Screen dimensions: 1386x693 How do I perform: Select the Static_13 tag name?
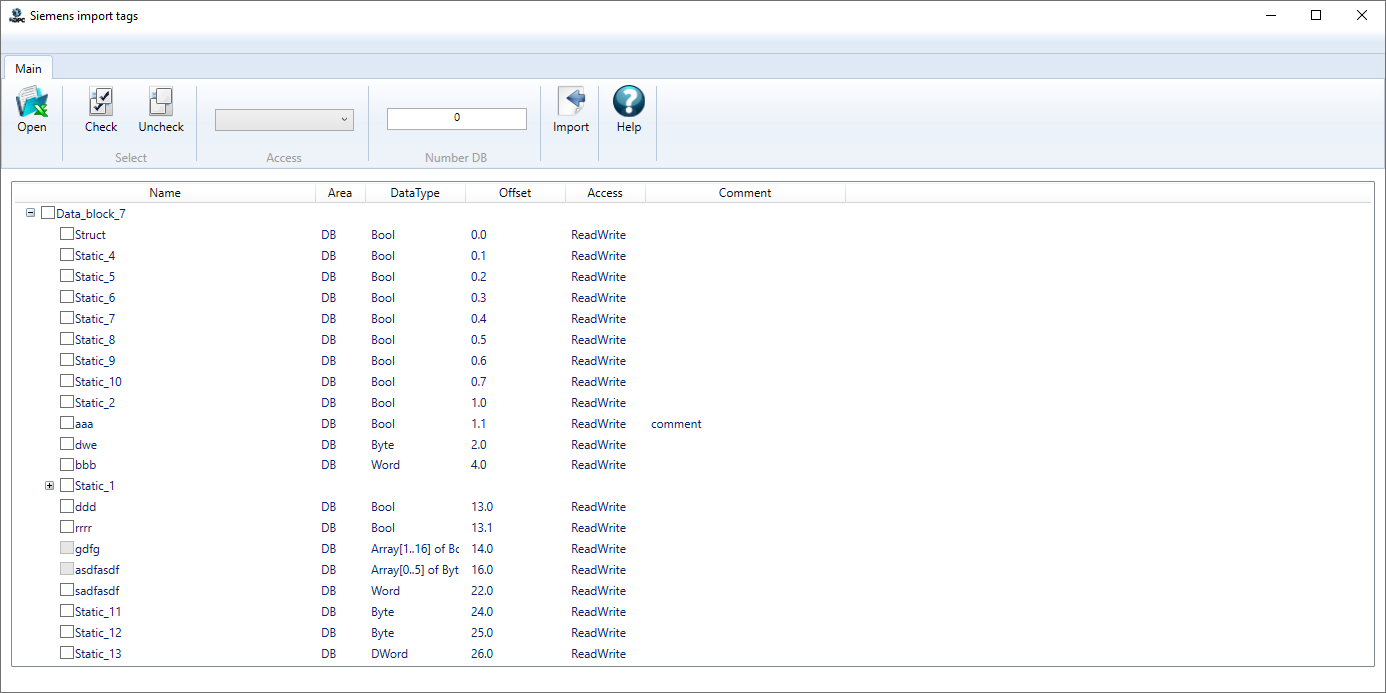[98, 654]
